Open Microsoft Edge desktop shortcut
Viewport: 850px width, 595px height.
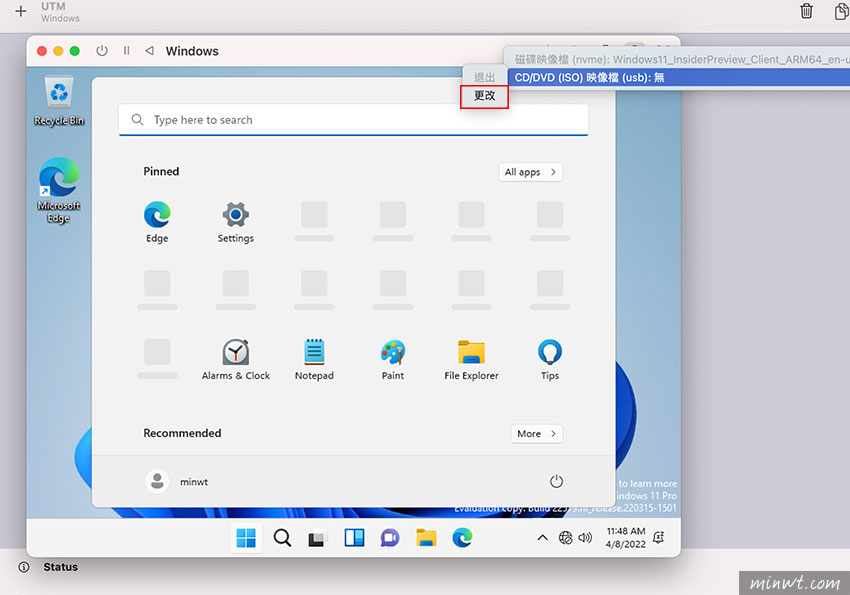tap(59, 190)
